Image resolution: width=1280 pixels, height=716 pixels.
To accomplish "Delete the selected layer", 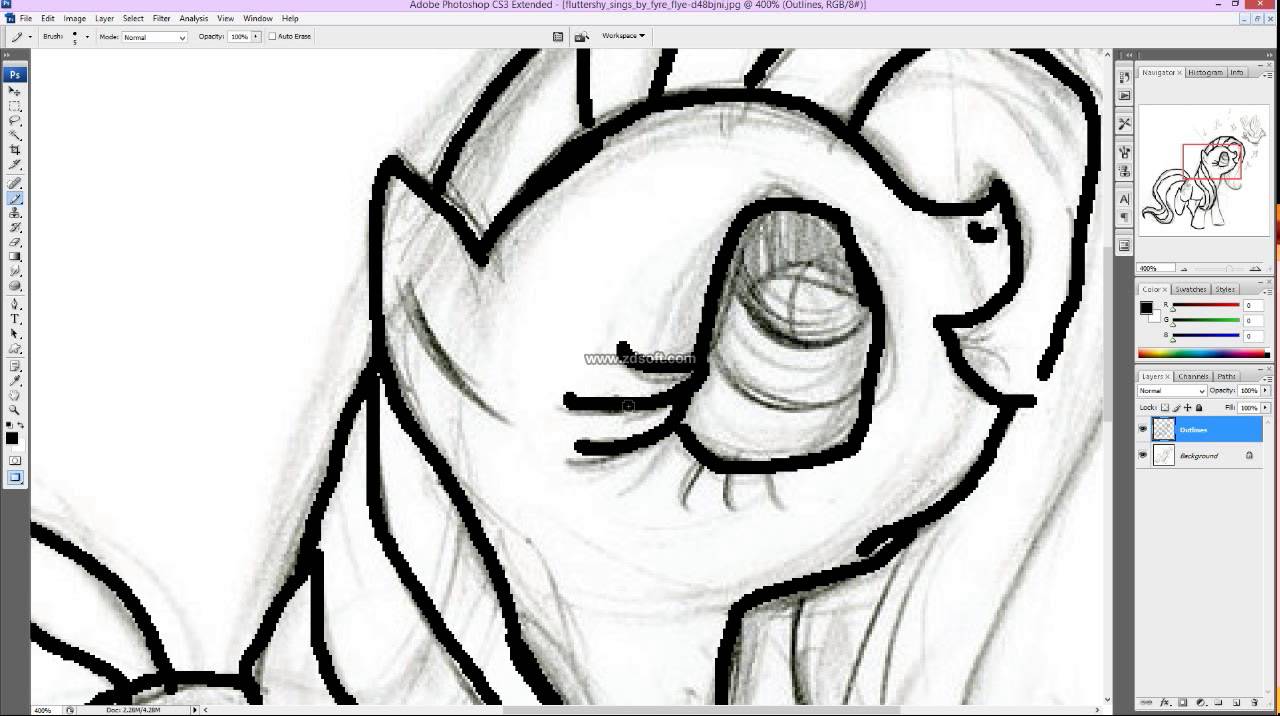I will [1255, 702].
